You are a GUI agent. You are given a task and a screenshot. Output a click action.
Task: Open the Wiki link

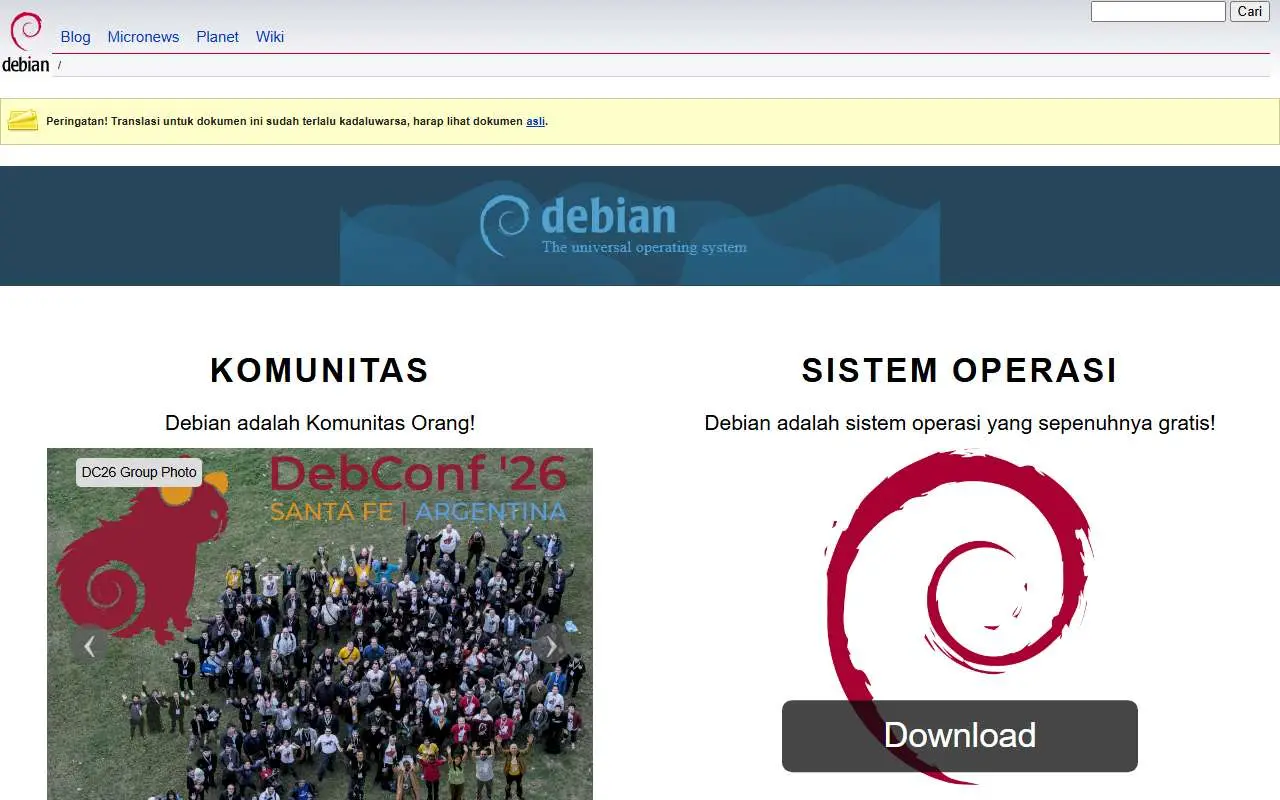[x=270, y=37]
